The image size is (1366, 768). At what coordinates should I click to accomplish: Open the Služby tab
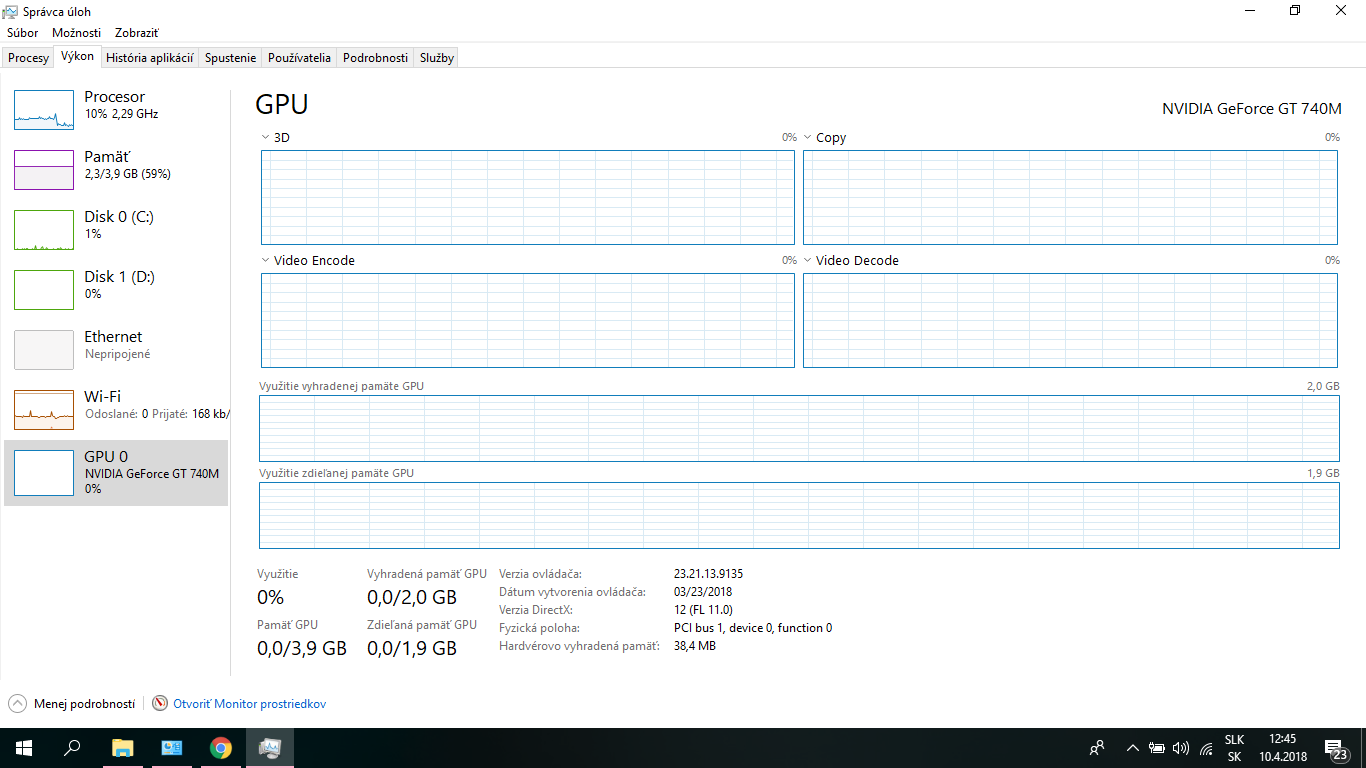click(x=437, y=58)
